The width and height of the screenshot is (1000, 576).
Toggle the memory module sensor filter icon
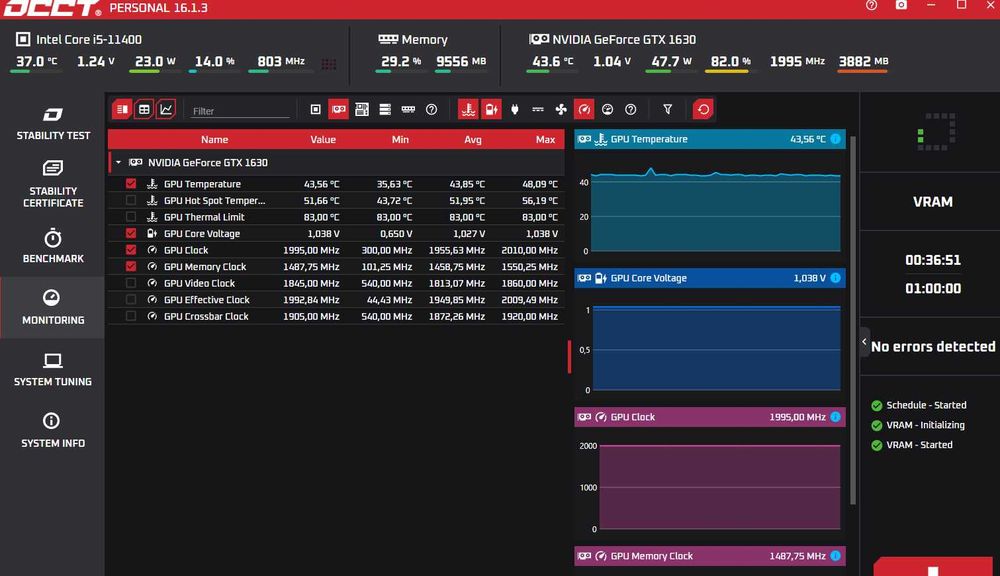coord(408,110)
